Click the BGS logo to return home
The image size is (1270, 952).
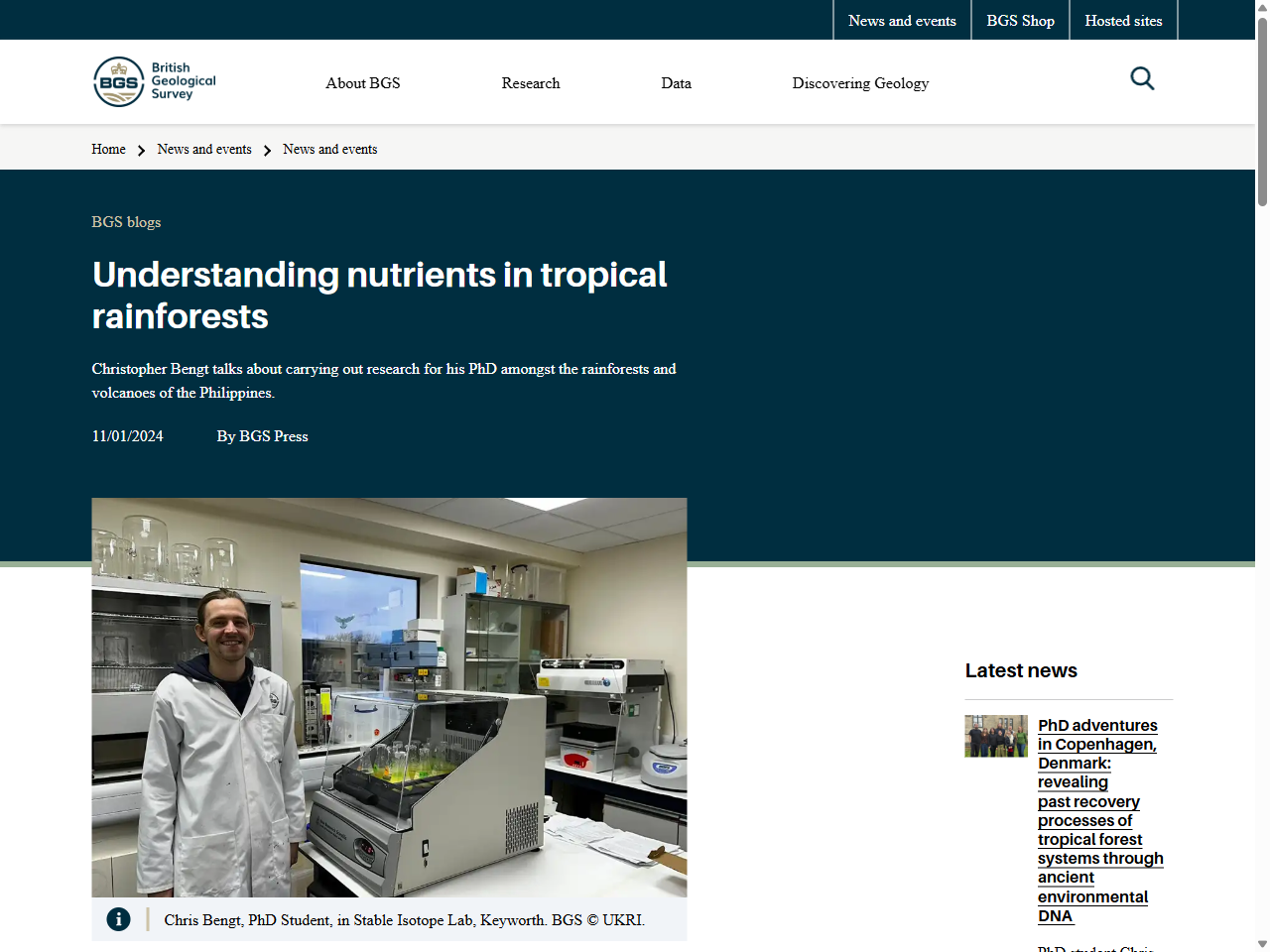tap(154, 81)
